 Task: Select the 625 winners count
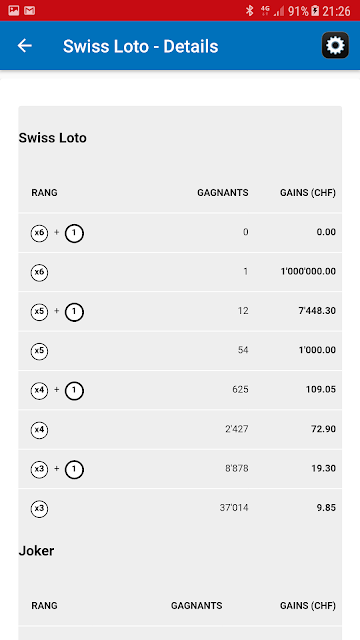[x=240, y=389]
